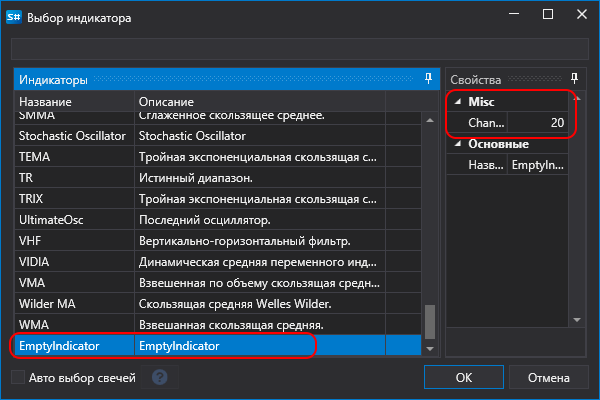This screenshot has height=400, width=600.
Task: Click description 'Последний осциллятор.'
Action: tap(205, 220)
